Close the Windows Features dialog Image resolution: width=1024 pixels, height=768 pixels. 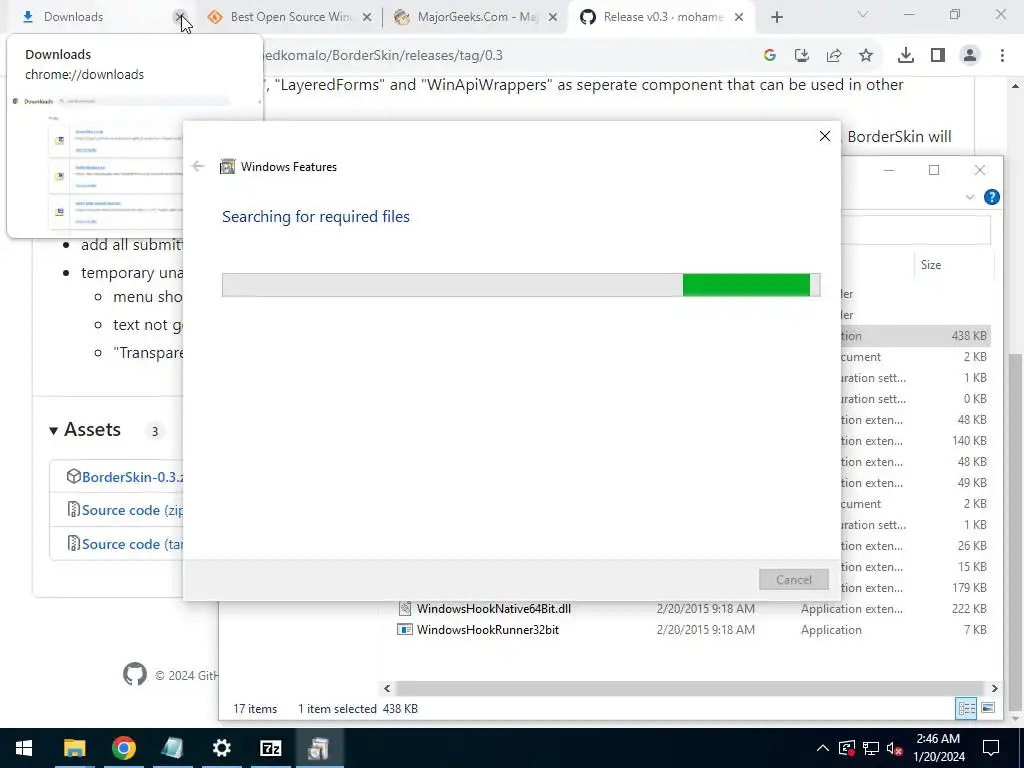(825, 136)
